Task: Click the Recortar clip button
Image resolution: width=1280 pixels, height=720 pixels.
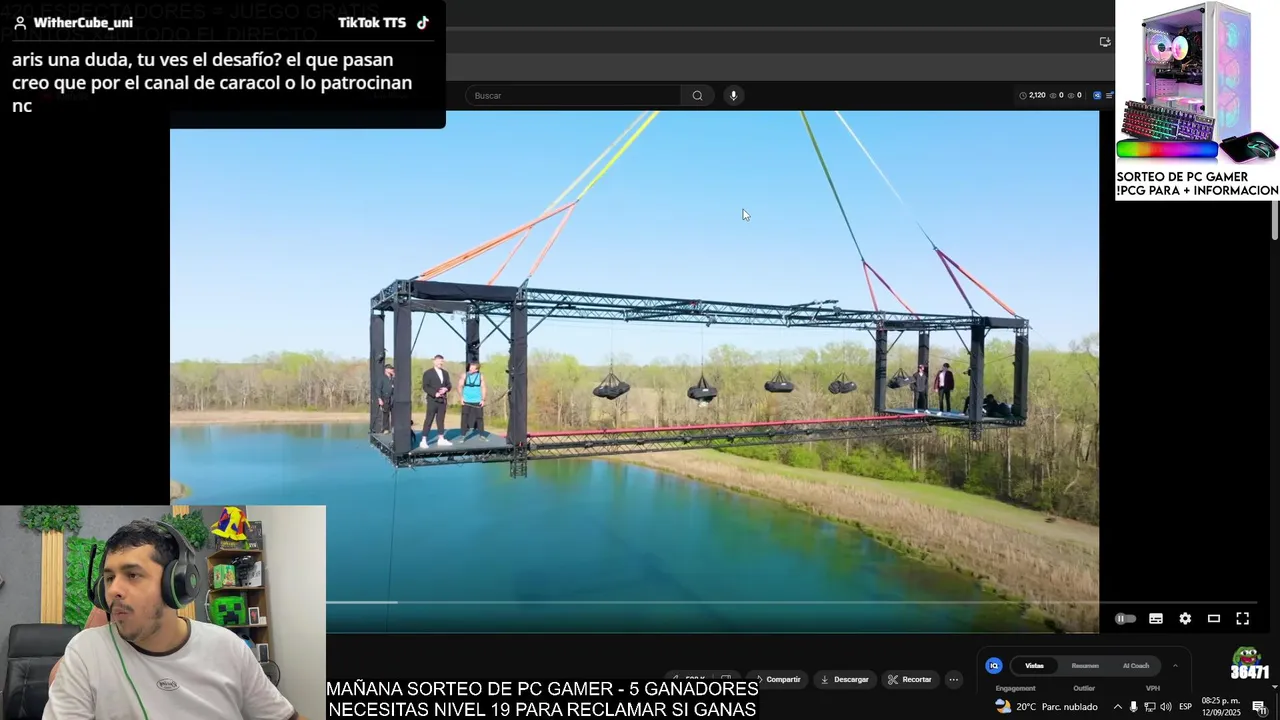Action: click(910, 680)
